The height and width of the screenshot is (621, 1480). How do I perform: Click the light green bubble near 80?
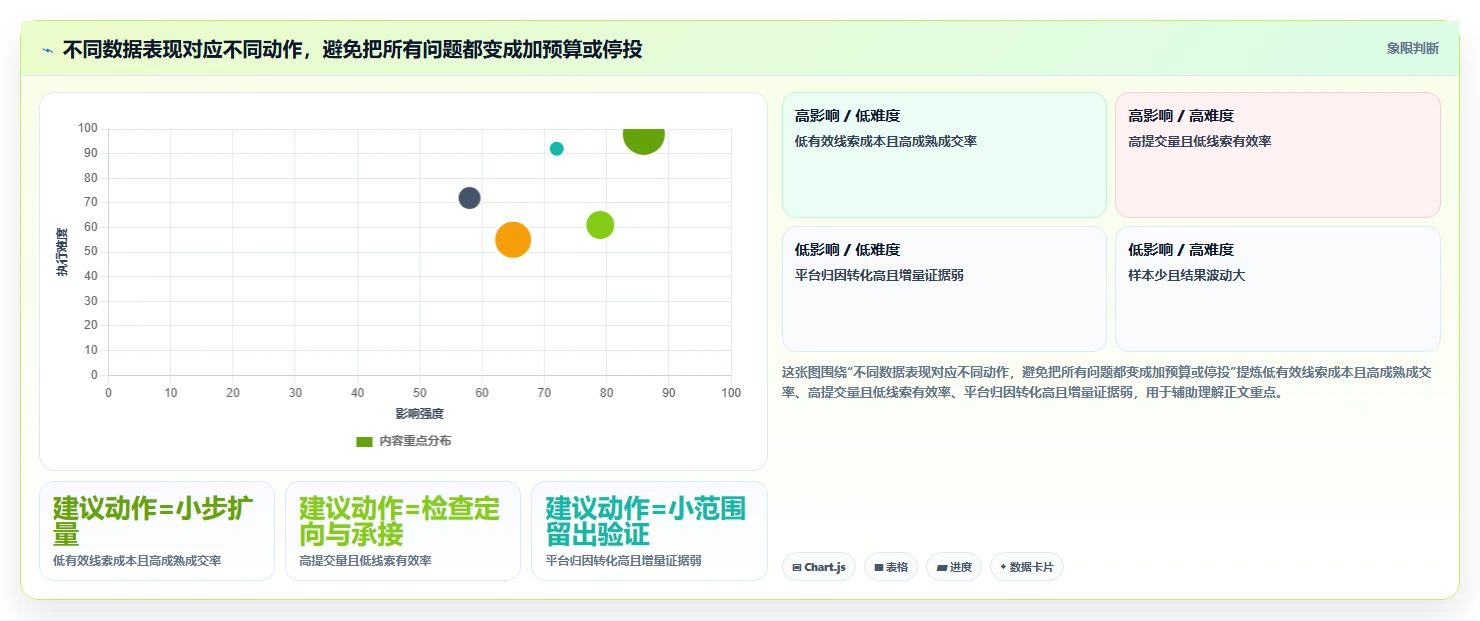(600, 225)
